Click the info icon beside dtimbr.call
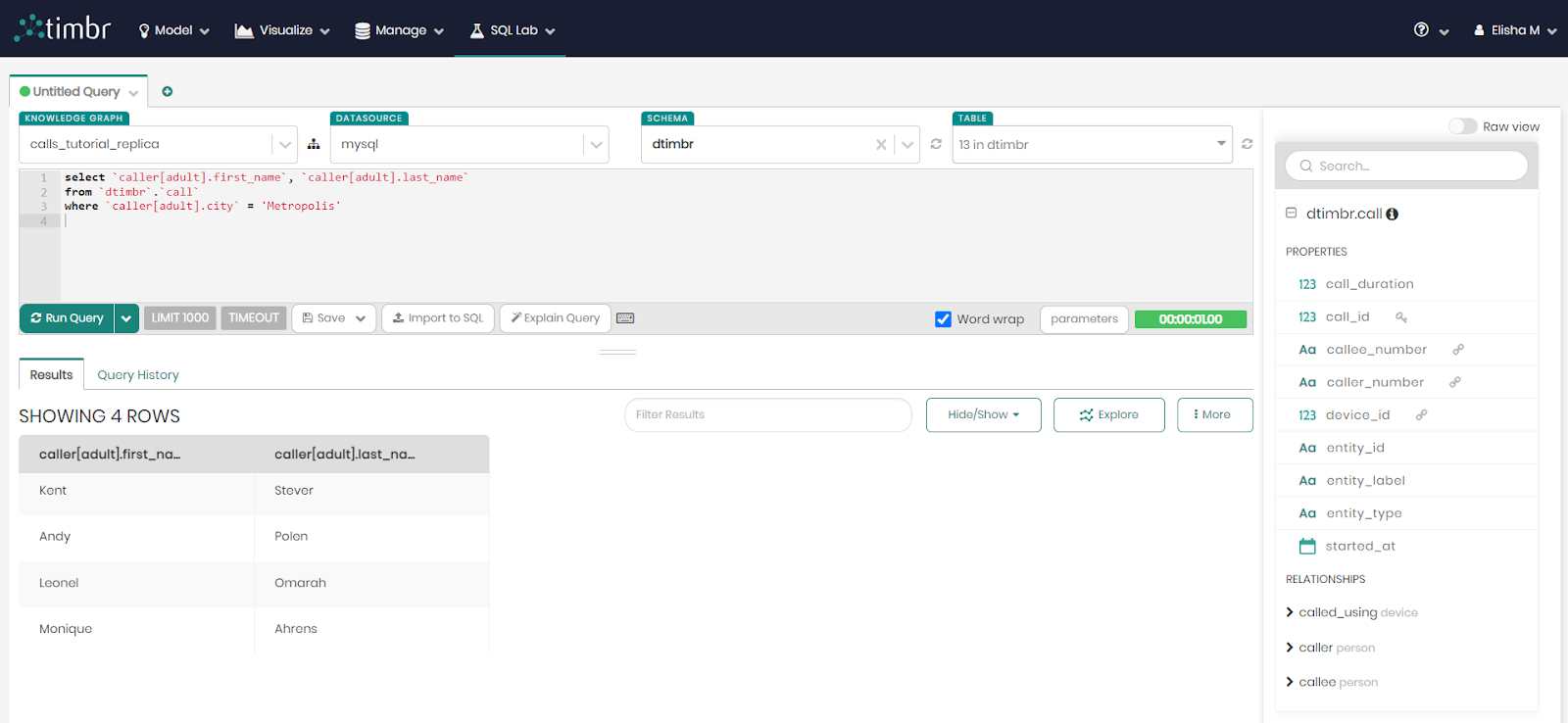The height and width of the screenshot is (723, 1568). point(1392,214)
